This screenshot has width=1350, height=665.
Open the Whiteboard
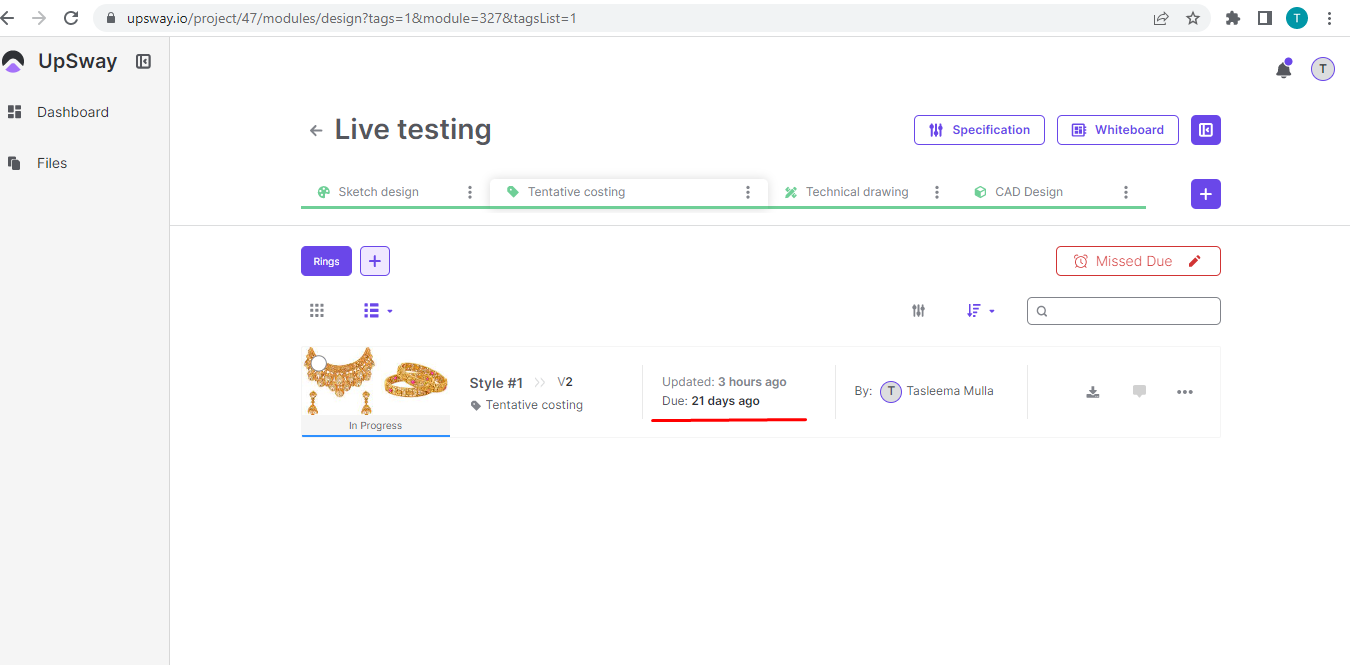pos(1117,130)
